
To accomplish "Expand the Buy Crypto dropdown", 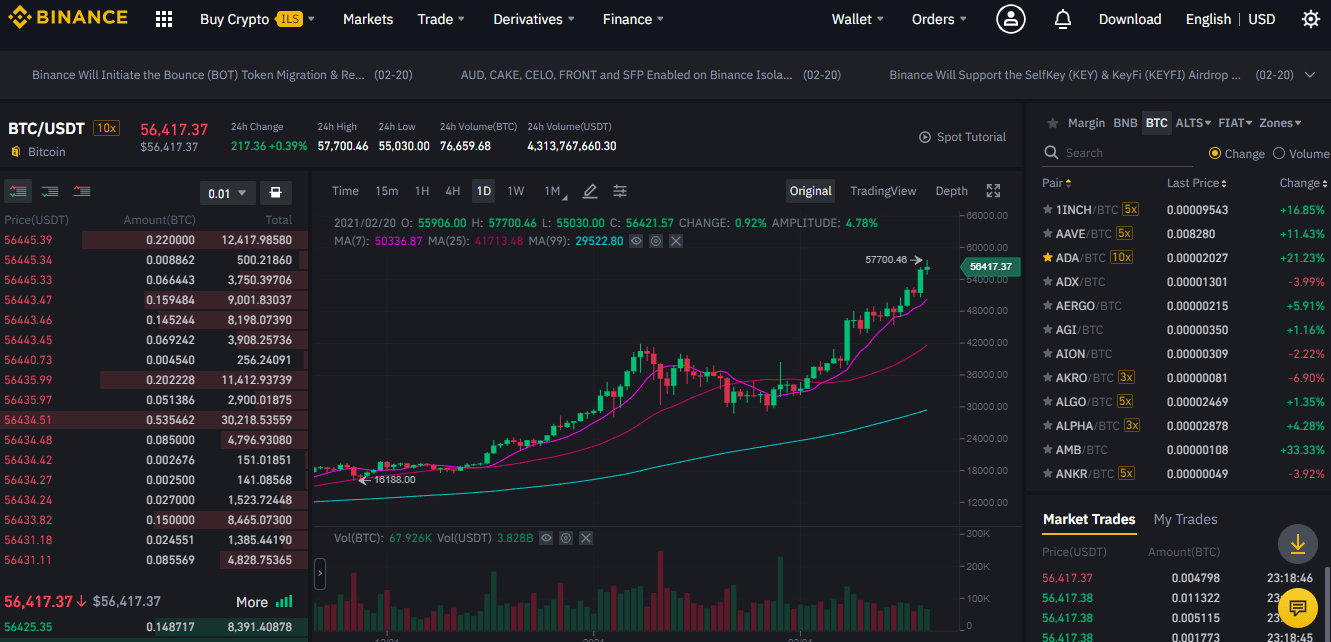I will coord(257,19).
